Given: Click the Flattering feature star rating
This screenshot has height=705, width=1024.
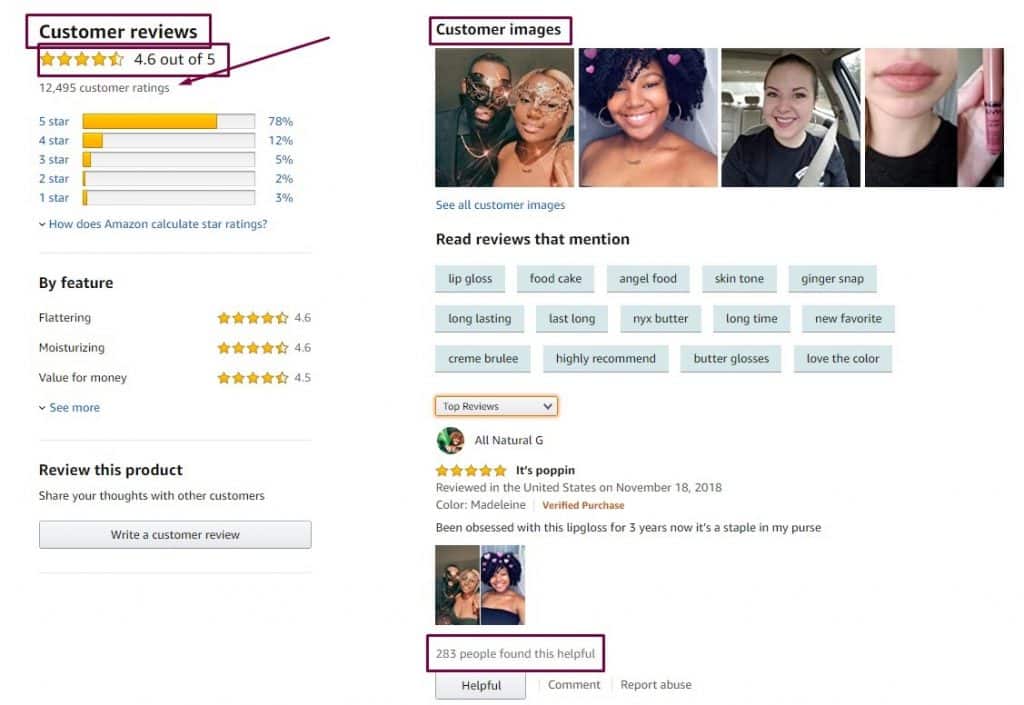Looking at the screenshot, I should [x=253, y=318].
